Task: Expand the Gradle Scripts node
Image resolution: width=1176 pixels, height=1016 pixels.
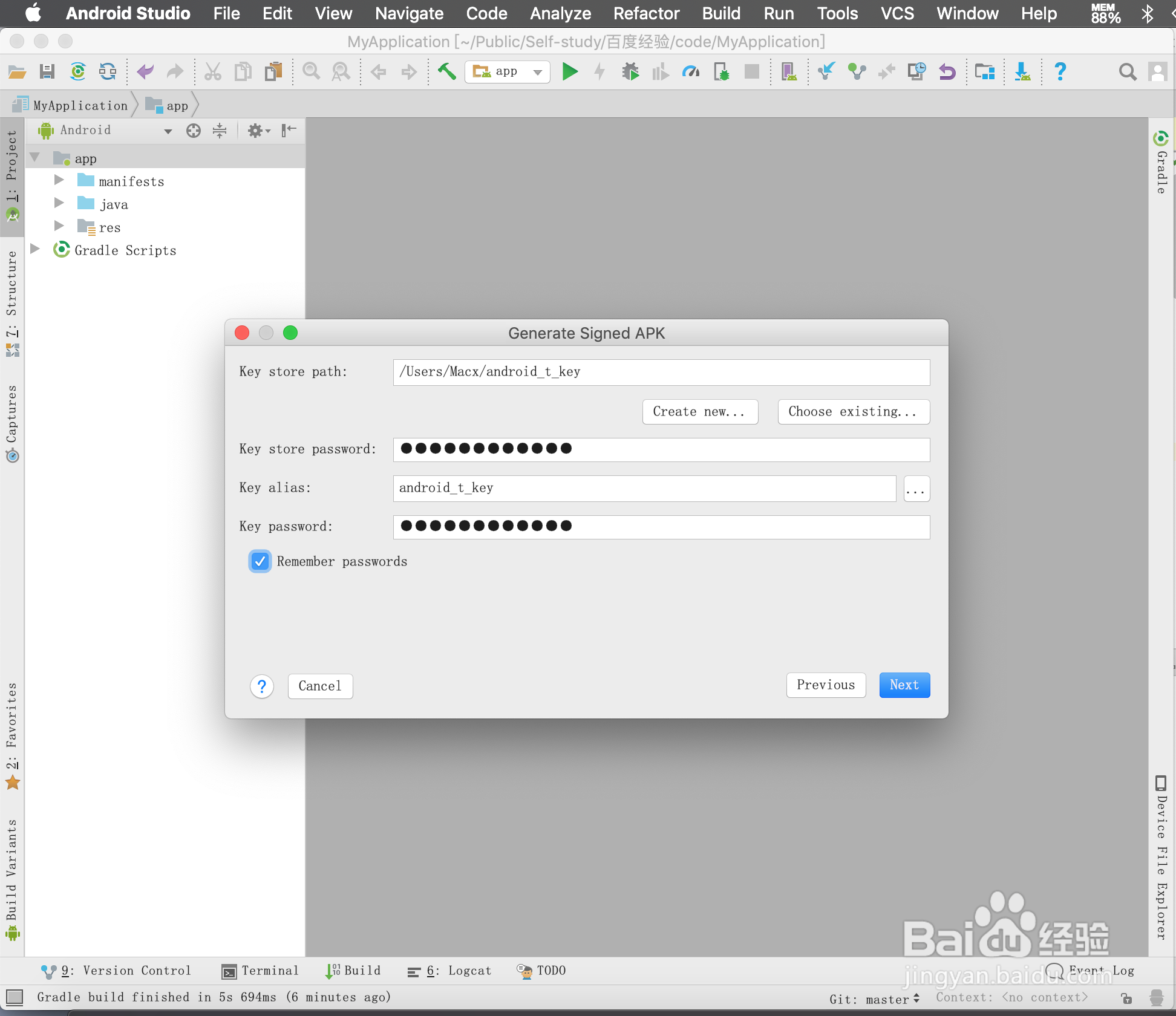Action: coord(35,249)
